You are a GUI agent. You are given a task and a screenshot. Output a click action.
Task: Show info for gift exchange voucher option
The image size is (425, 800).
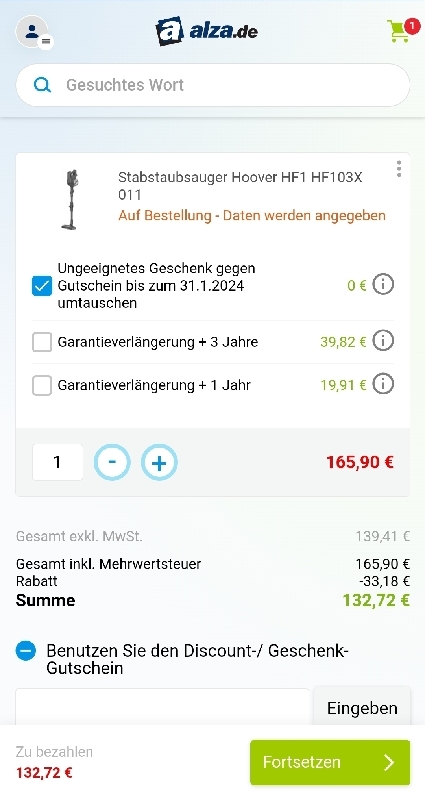[383, 285]
